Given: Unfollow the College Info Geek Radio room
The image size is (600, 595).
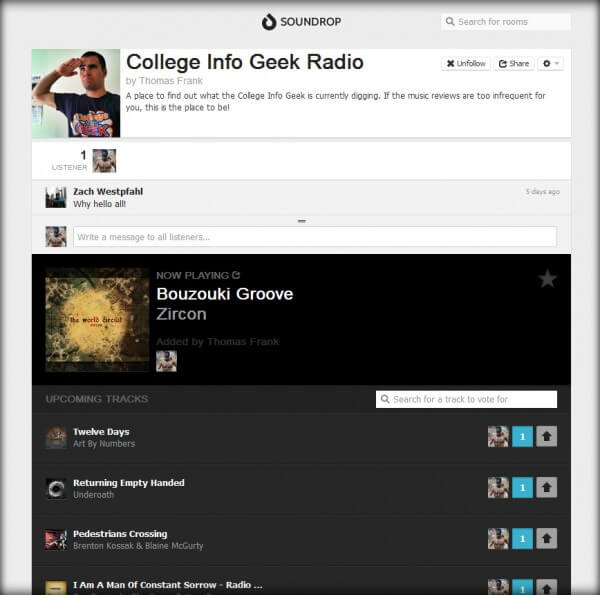Looking at the screenshot, I should (466, 64).
